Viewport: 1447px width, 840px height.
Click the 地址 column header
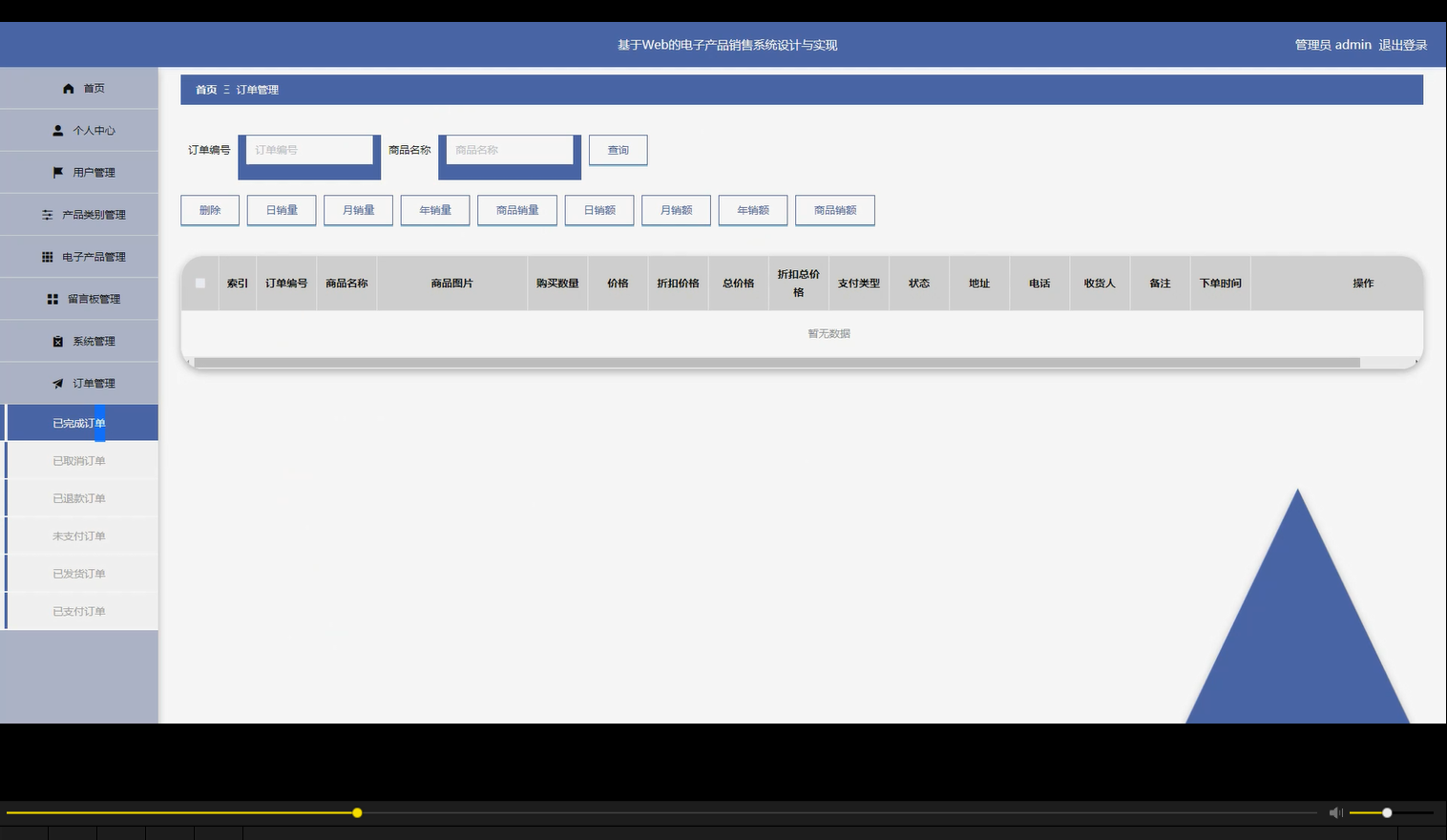979,283
